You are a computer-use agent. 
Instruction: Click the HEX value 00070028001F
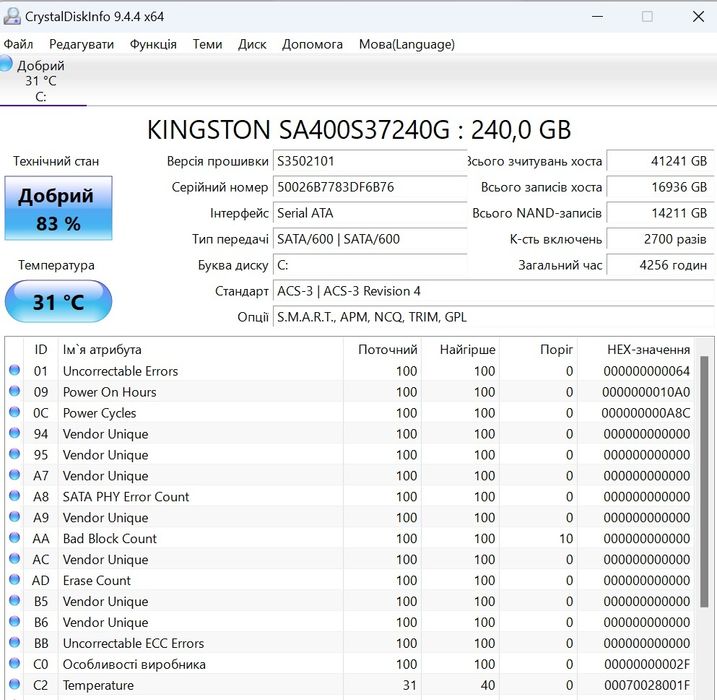pyautogui.click(x=647, y=685)
